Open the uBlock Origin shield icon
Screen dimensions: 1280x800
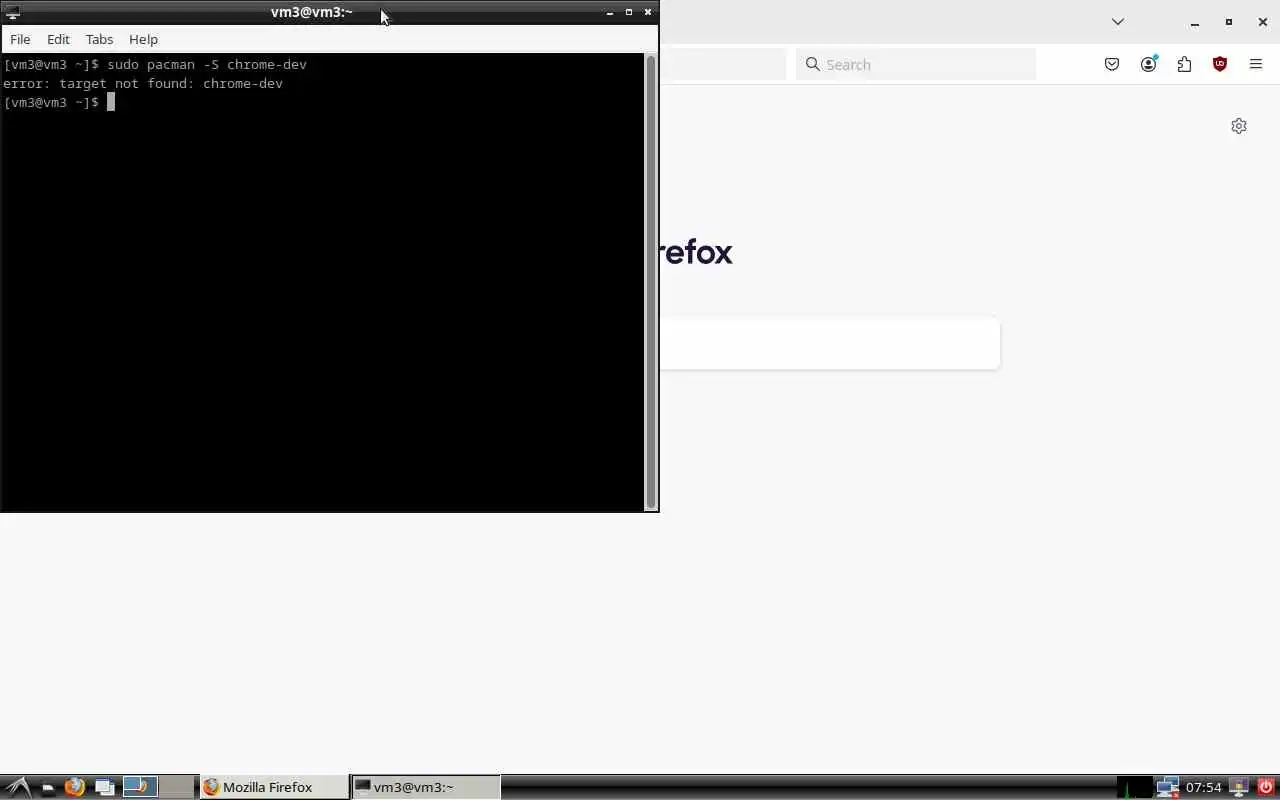coord(1220,64)
